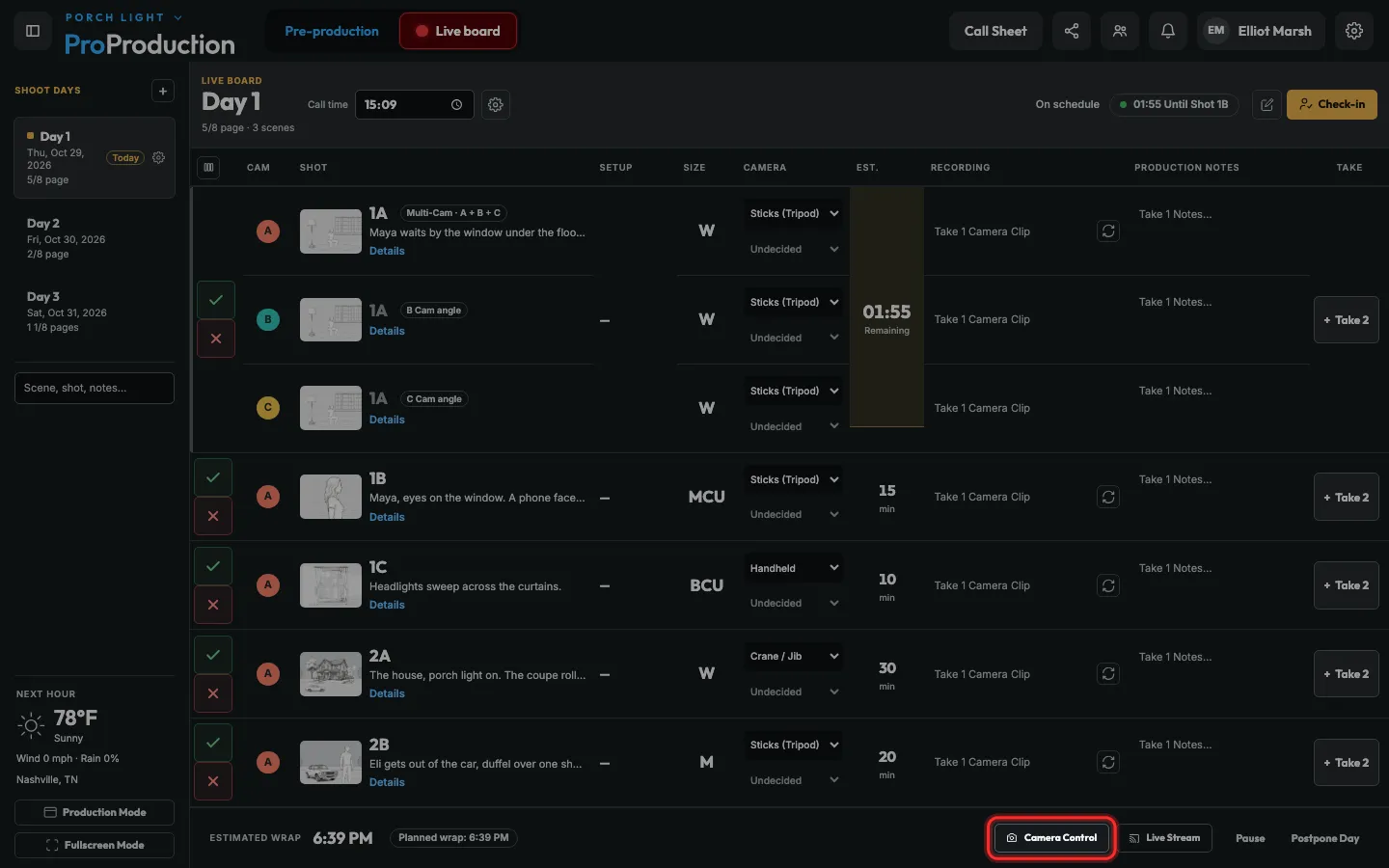Open Undecided dropdown for shot 2B

click(x=794, y=780)
